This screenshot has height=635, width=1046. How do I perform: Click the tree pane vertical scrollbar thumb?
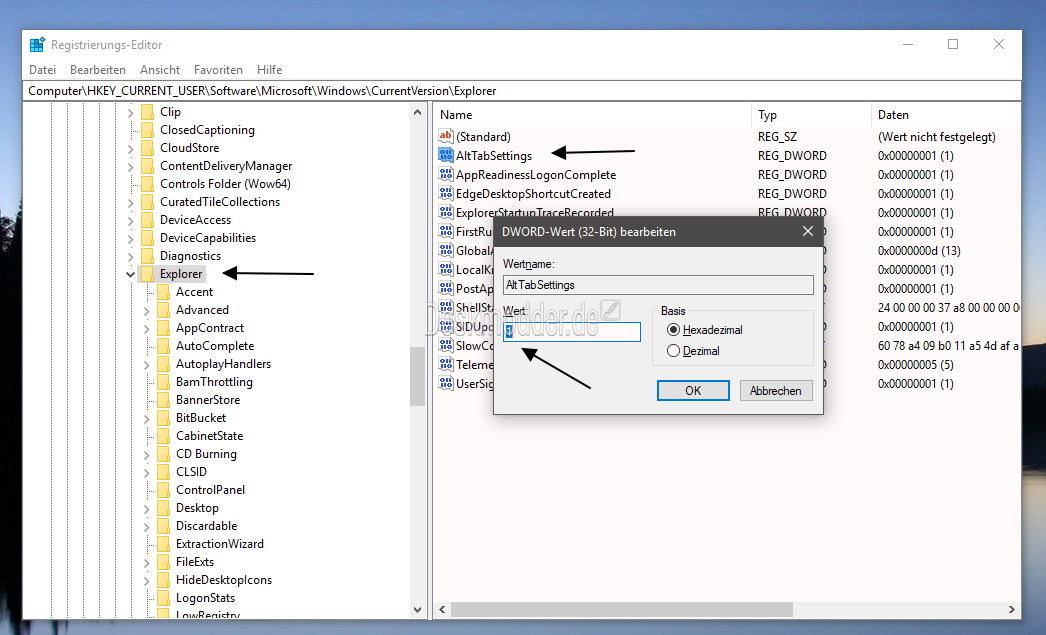[x=418, y=376]
